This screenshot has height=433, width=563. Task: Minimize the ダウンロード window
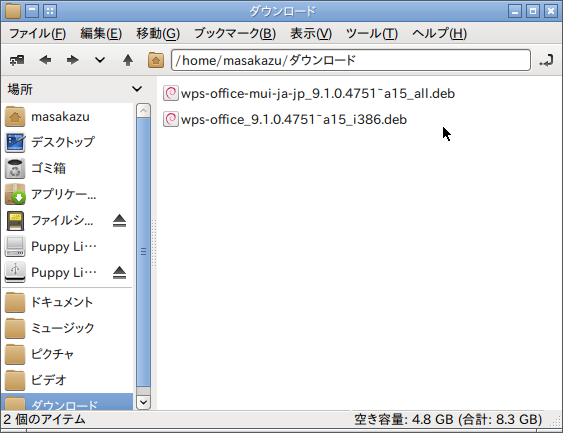(515, 11)
